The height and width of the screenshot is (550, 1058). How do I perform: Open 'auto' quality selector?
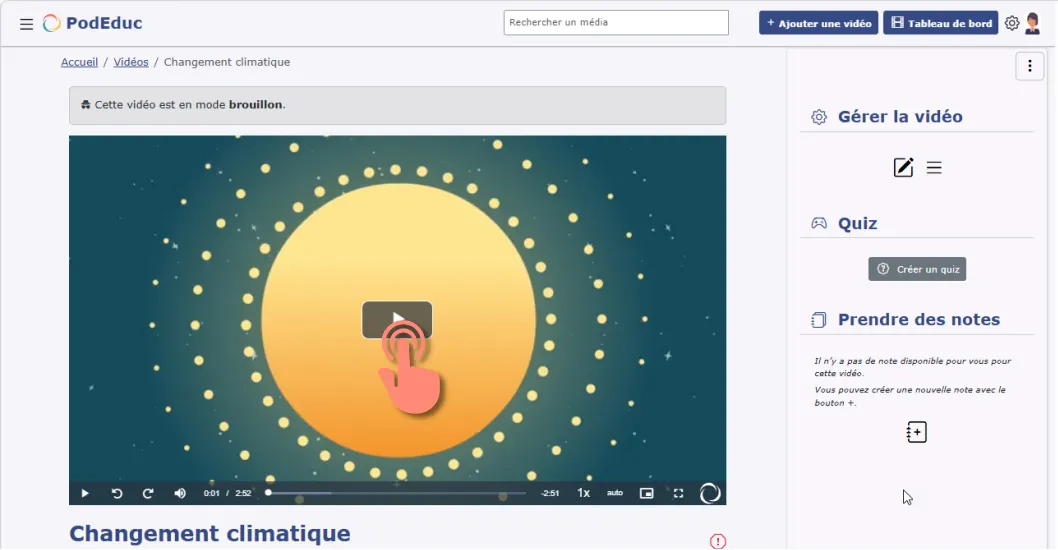[x=615, y=493]
